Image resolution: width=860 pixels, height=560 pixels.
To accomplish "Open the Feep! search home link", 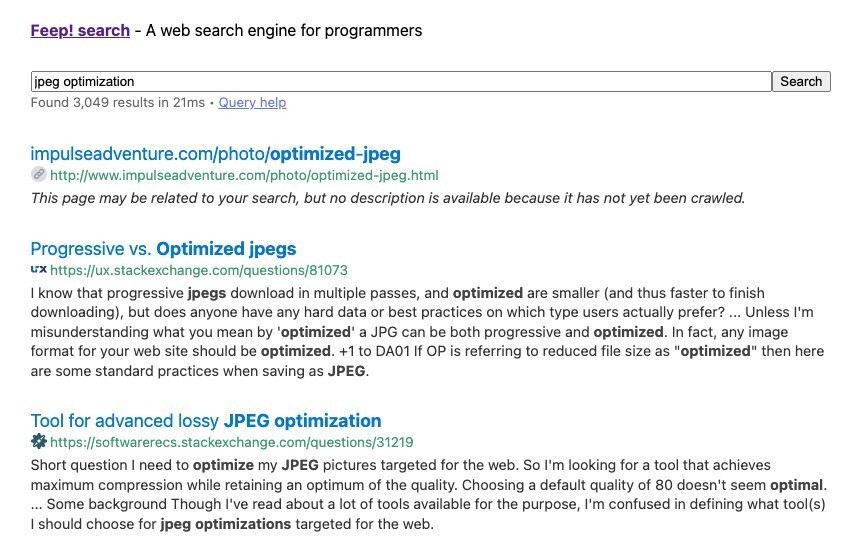I will [80, 31].
